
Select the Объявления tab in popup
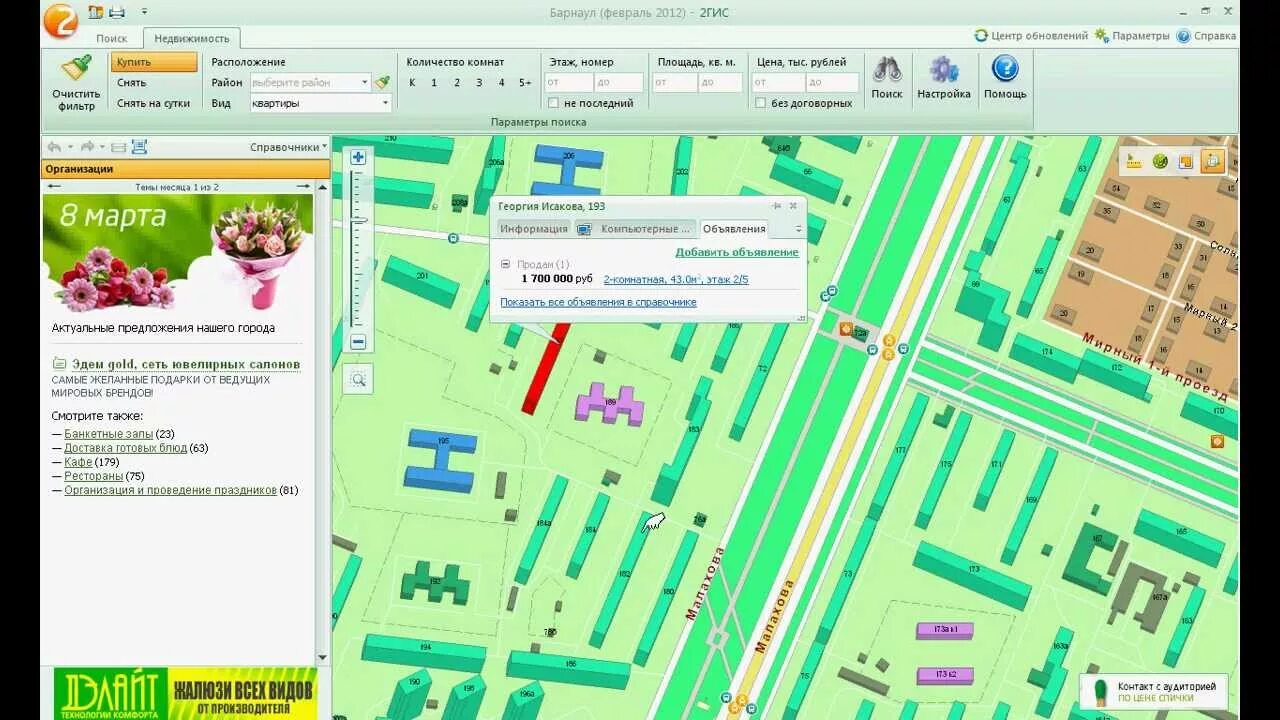point(734,229)
